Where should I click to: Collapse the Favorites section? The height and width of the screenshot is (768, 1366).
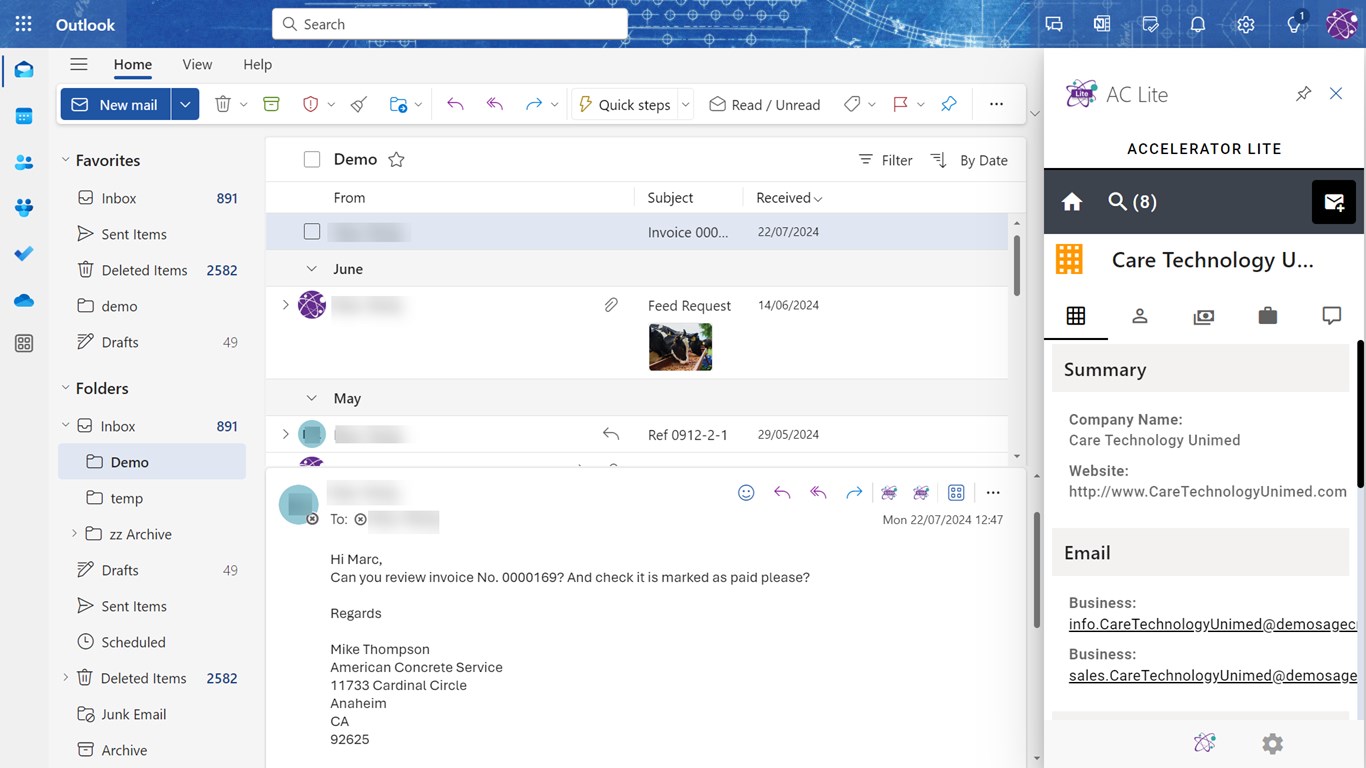tap(65, 160)
